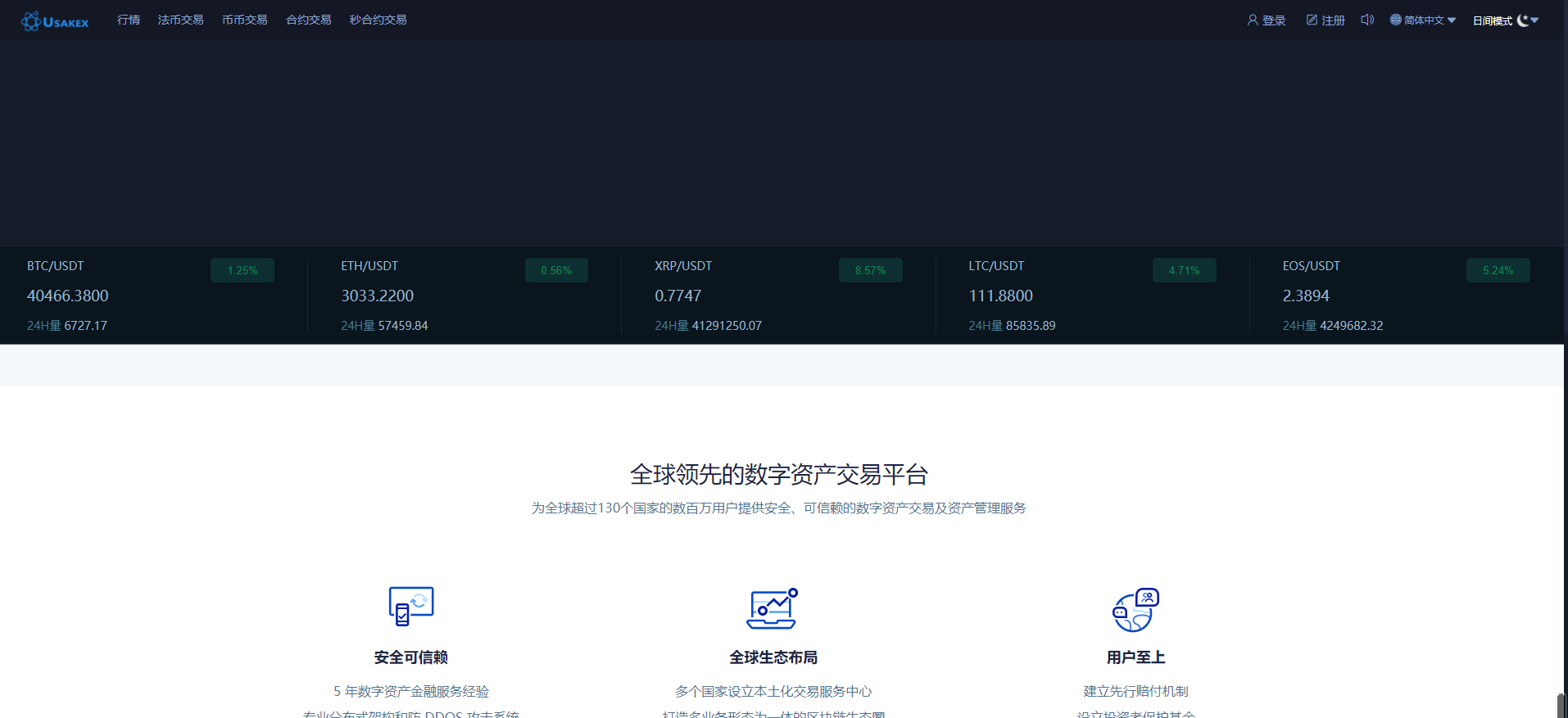Click the user icon beside 登录
The height and width of the screenshot is (718, 1568).
tap(1253, 20)
